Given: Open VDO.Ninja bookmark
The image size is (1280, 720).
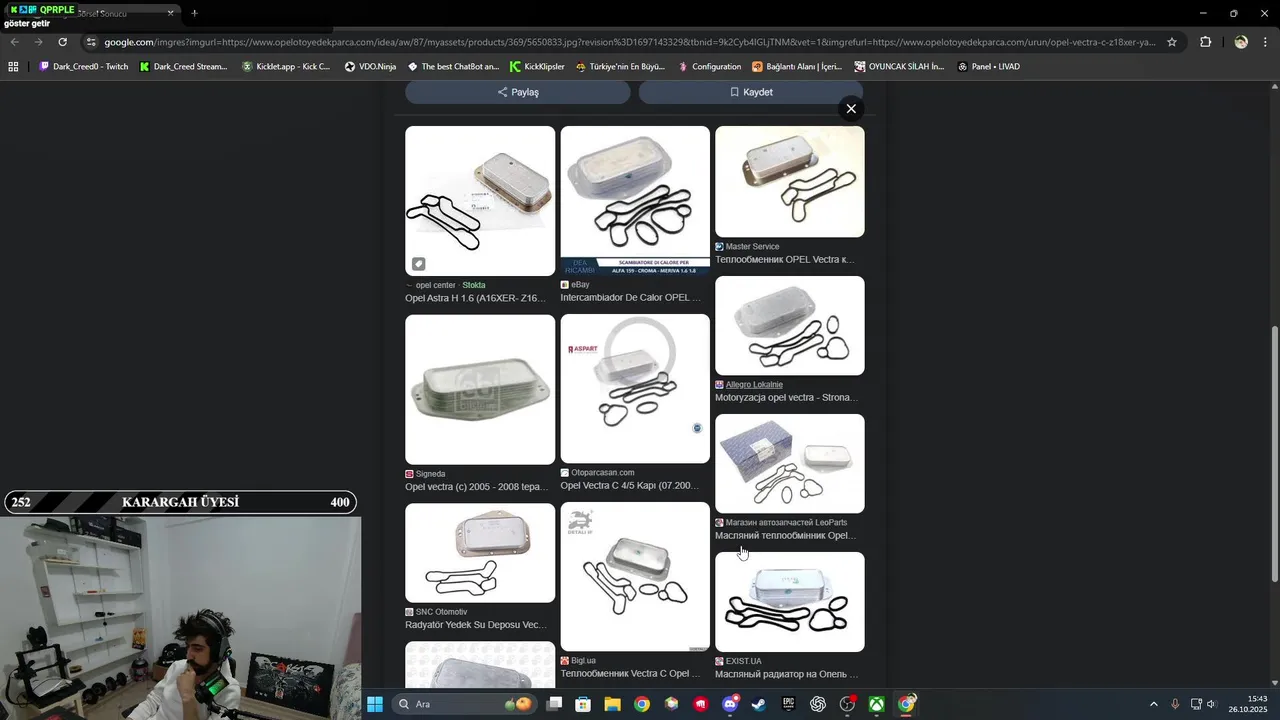Looking at the screenshot, I should [370, 67].
